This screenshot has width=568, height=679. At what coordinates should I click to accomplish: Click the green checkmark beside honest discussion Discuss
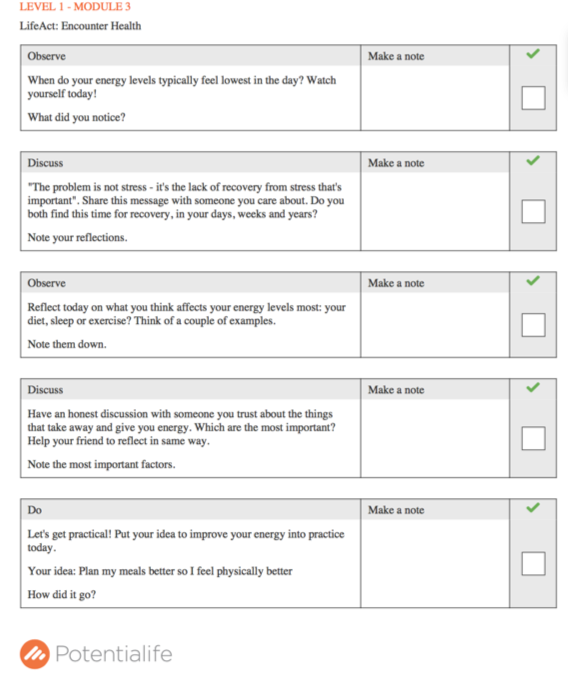tap(533, 387)
